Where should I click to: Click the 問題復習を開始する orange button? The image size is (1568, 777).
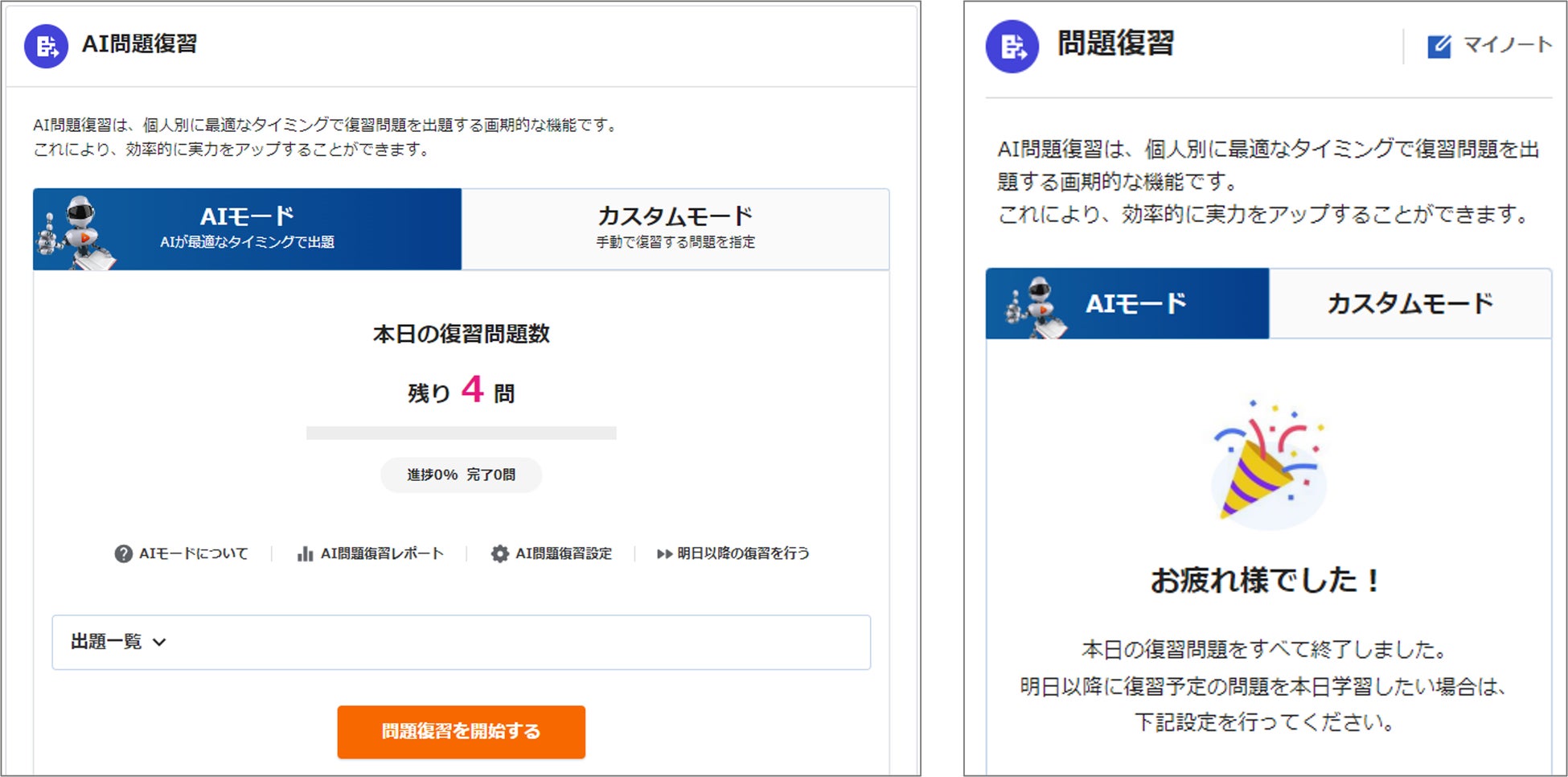tap(462, 732)
